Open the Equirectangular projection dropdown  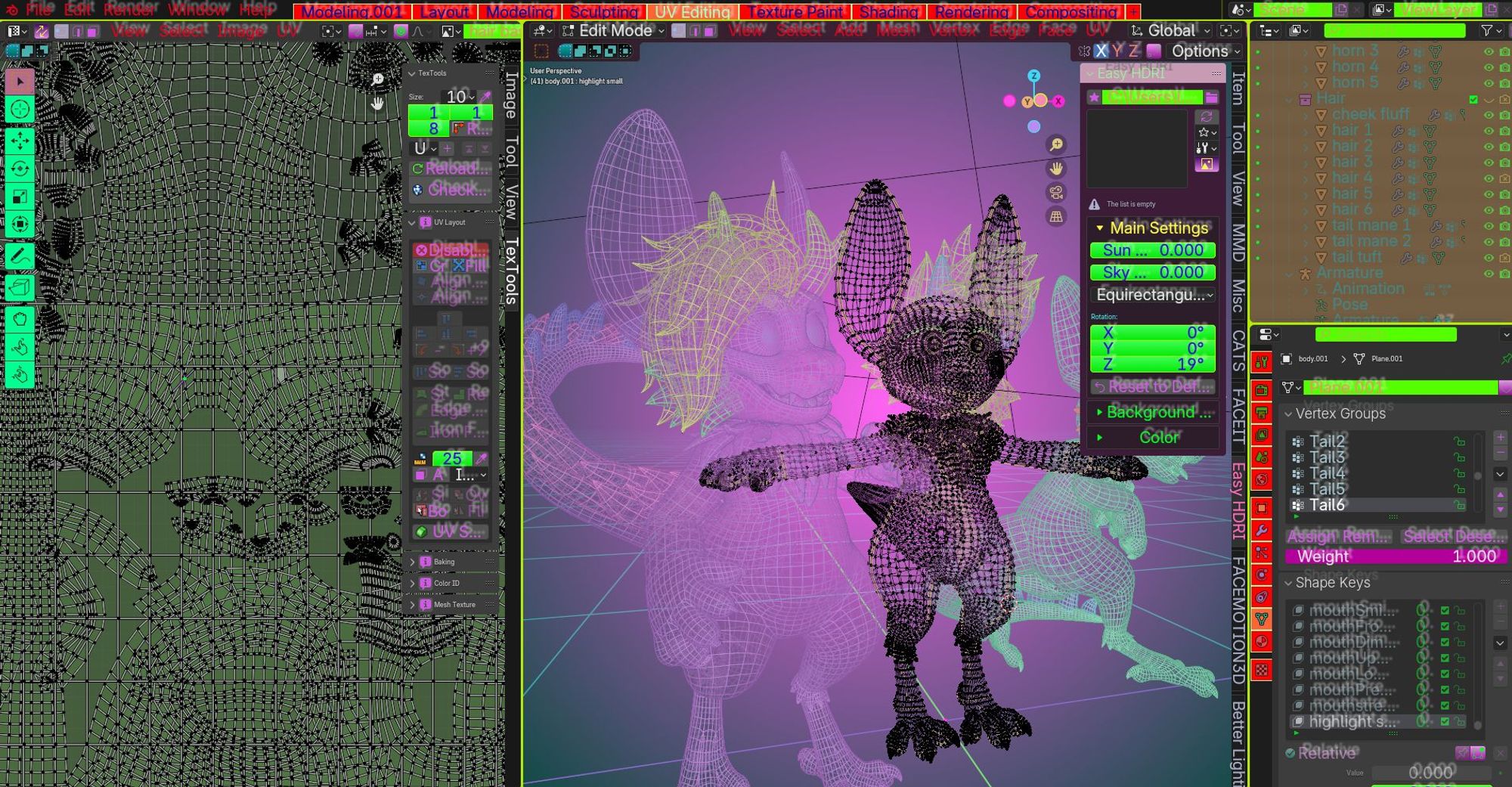(x=1152, y=295)
